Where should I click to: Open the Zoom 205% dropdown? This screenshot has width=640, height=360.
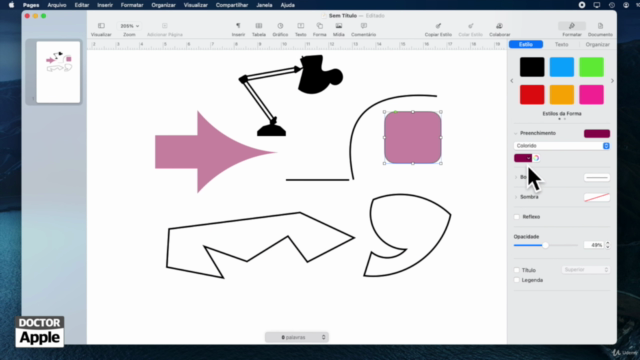coord(129,26)
